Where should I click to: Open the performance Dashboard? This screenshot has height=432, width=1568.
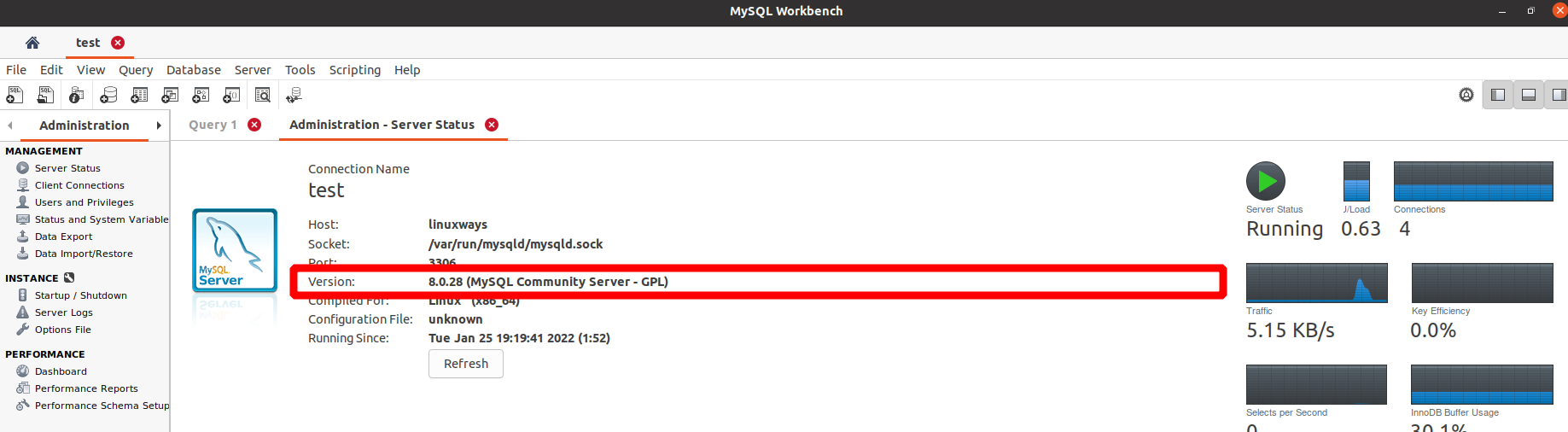tap(61, 371)
